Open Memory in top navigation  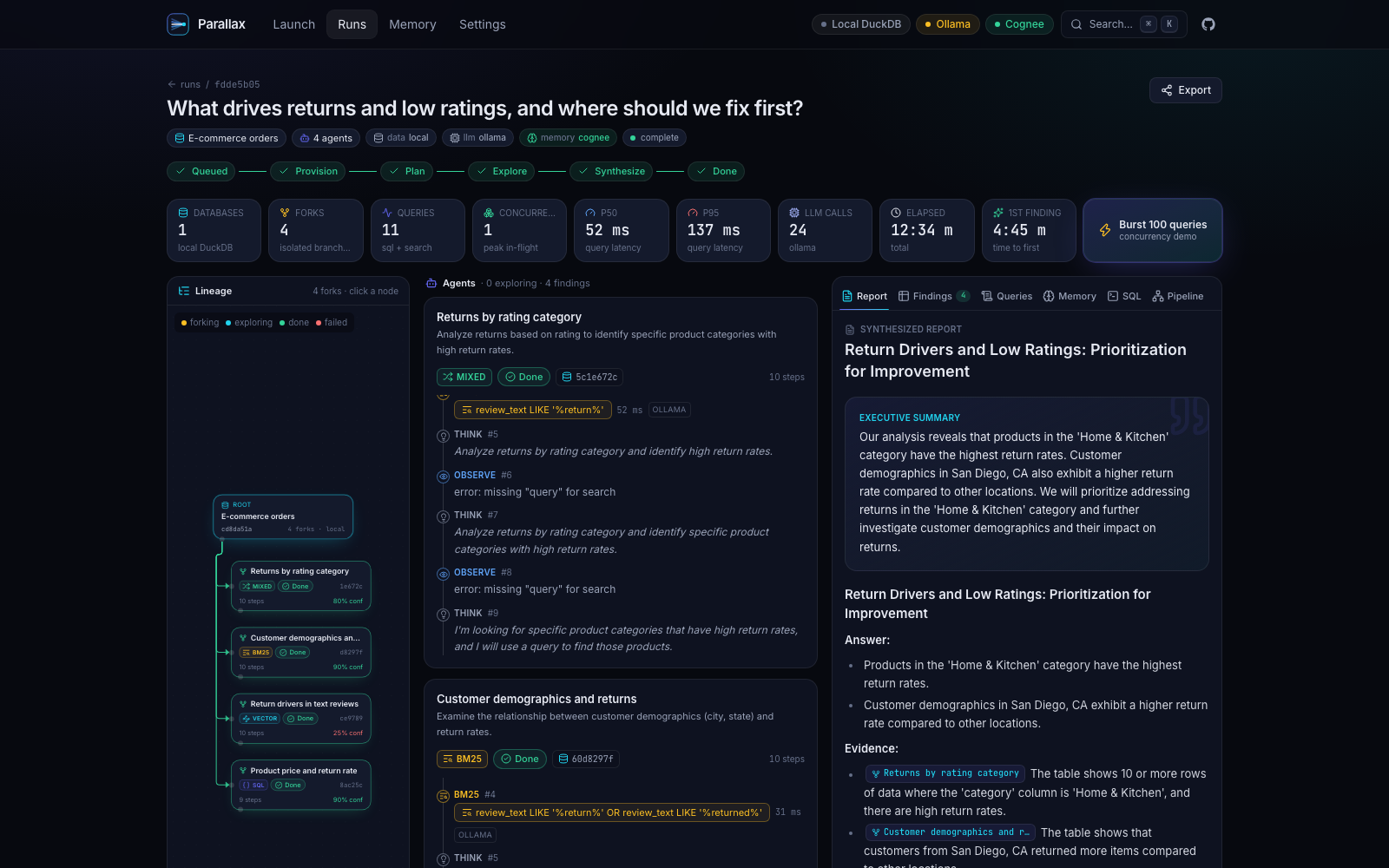(412, 24)
